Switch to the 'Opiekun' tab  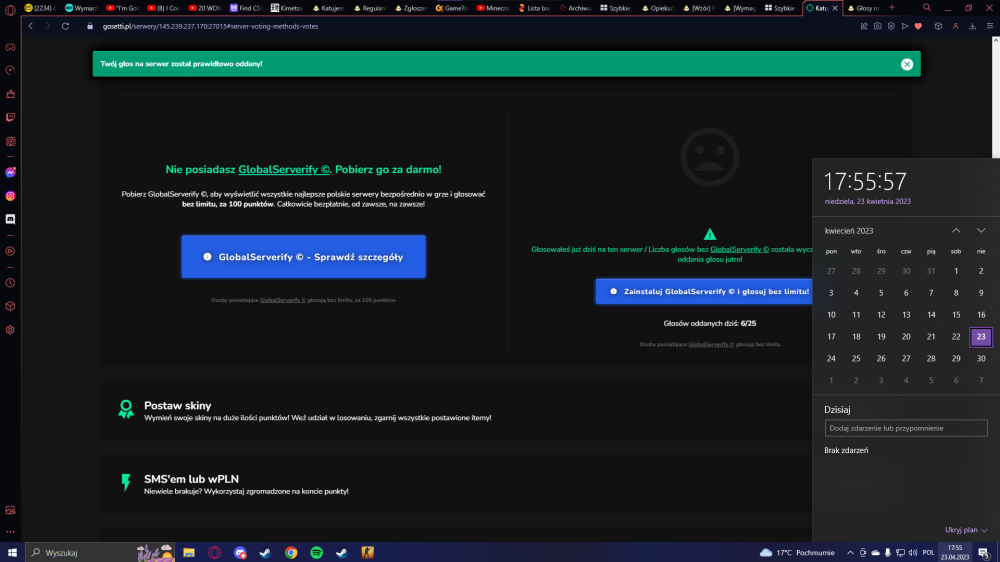(658, 8)
